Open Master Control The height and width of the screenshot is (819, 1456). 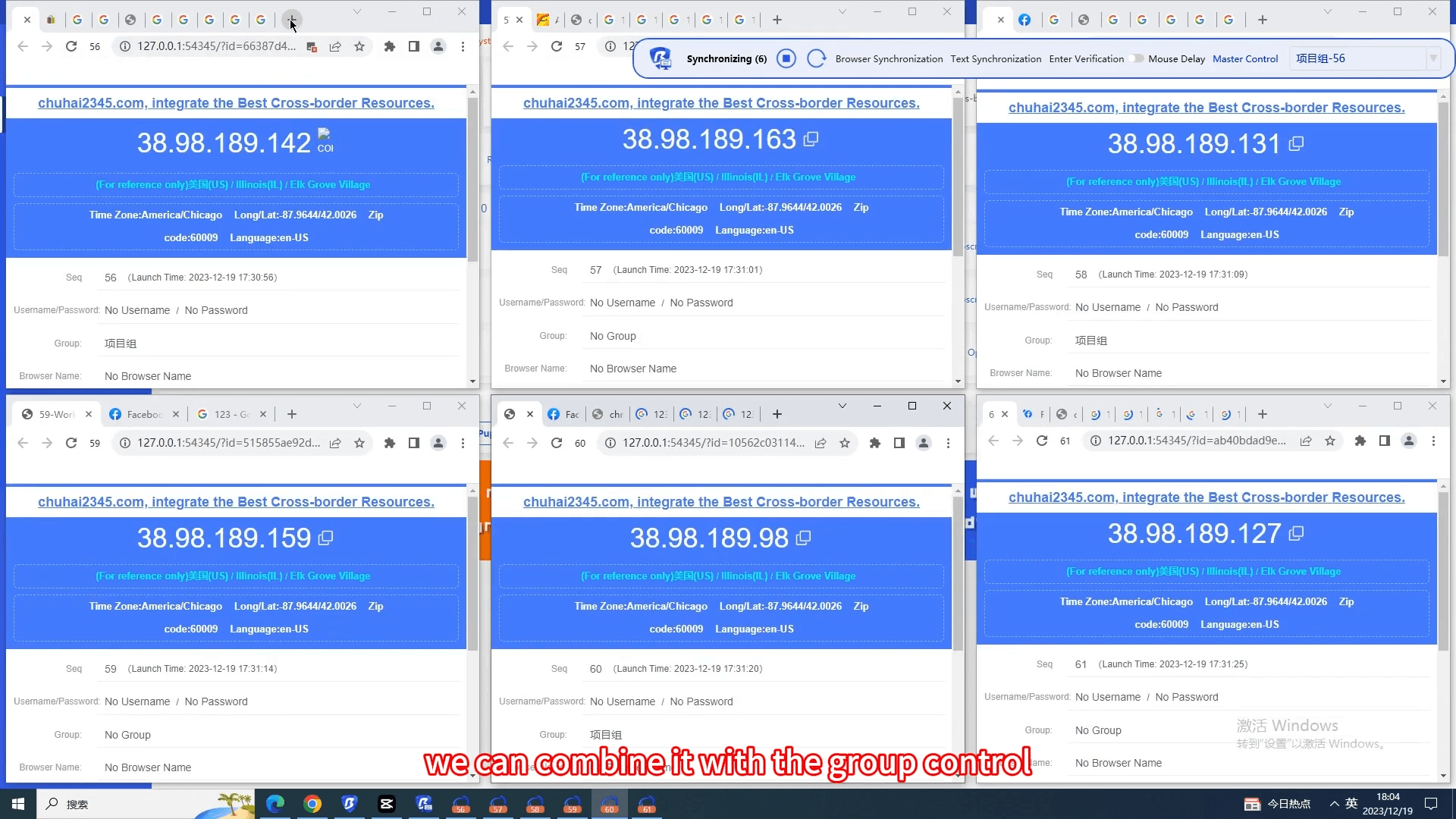(1245, 58)
